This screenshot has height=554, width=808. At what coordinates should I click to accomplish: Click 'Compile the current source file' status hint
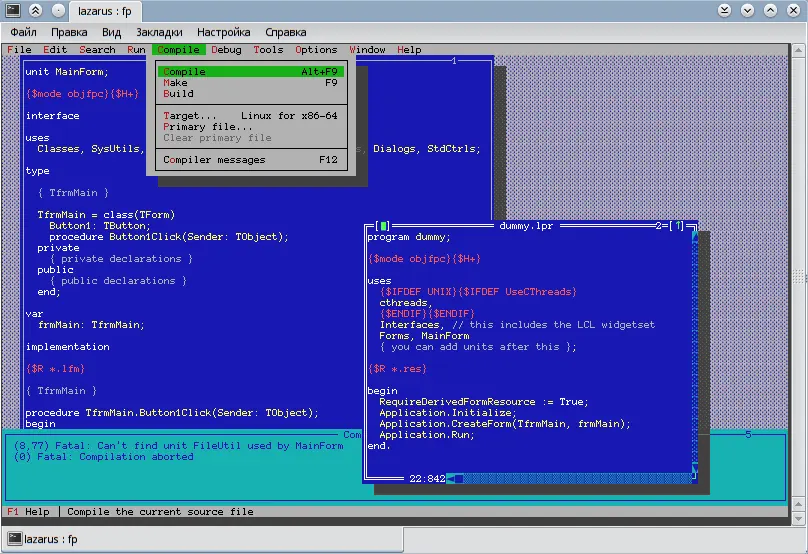[x=160, y=512]
